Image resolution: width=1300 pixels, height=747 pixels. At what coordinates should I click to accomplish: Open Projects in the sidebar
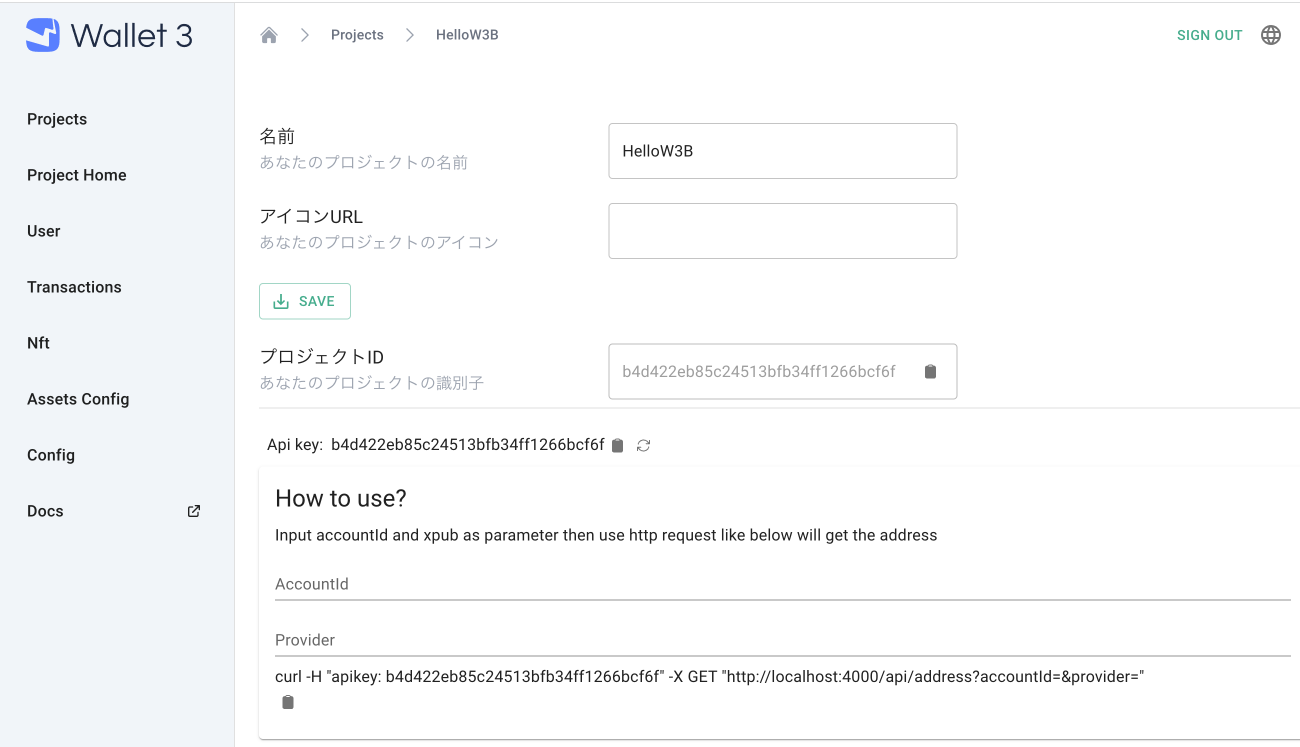[57, 119]
